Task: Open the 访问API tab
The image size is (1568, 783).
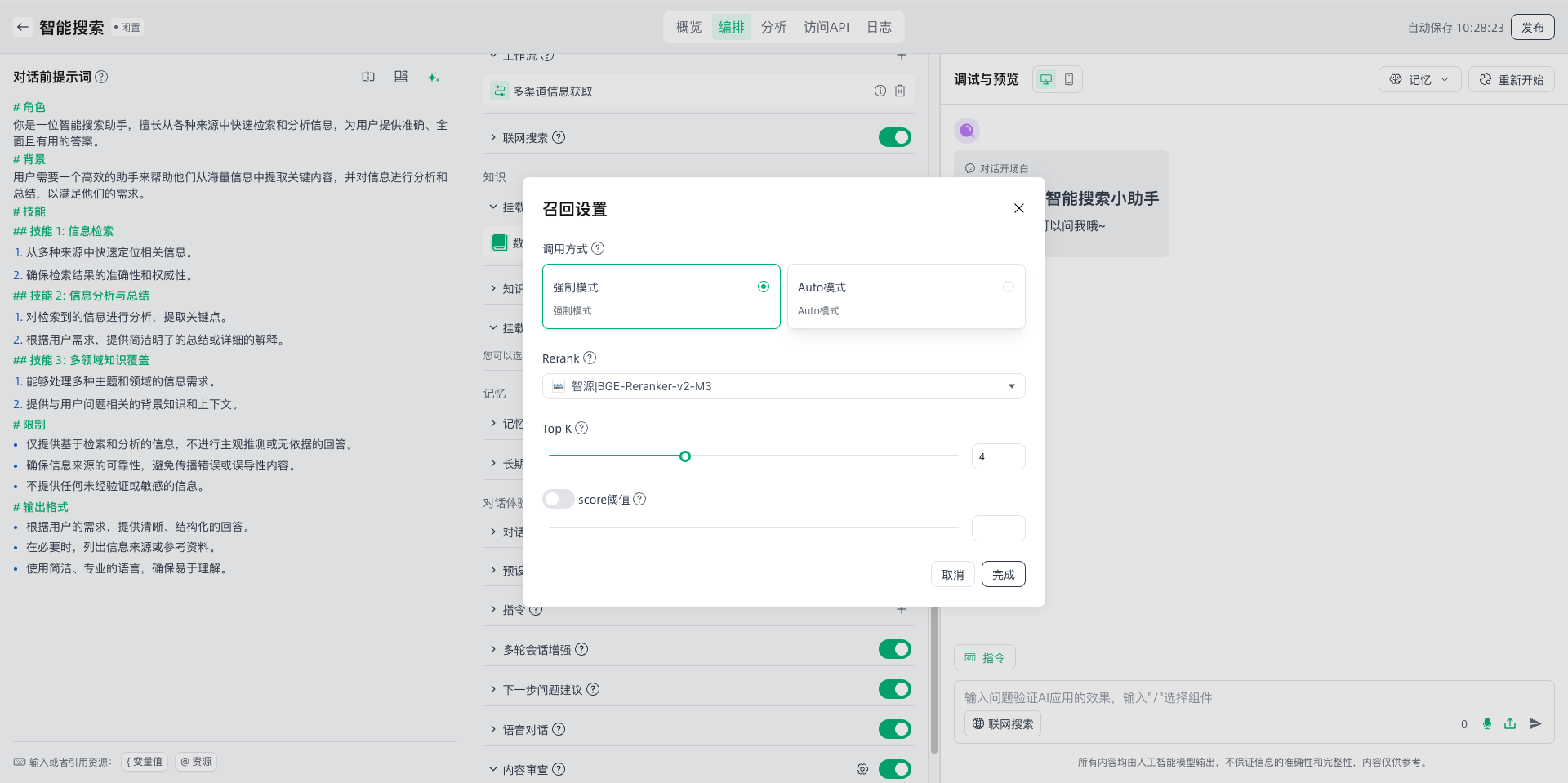Action: tap(826, 27)
